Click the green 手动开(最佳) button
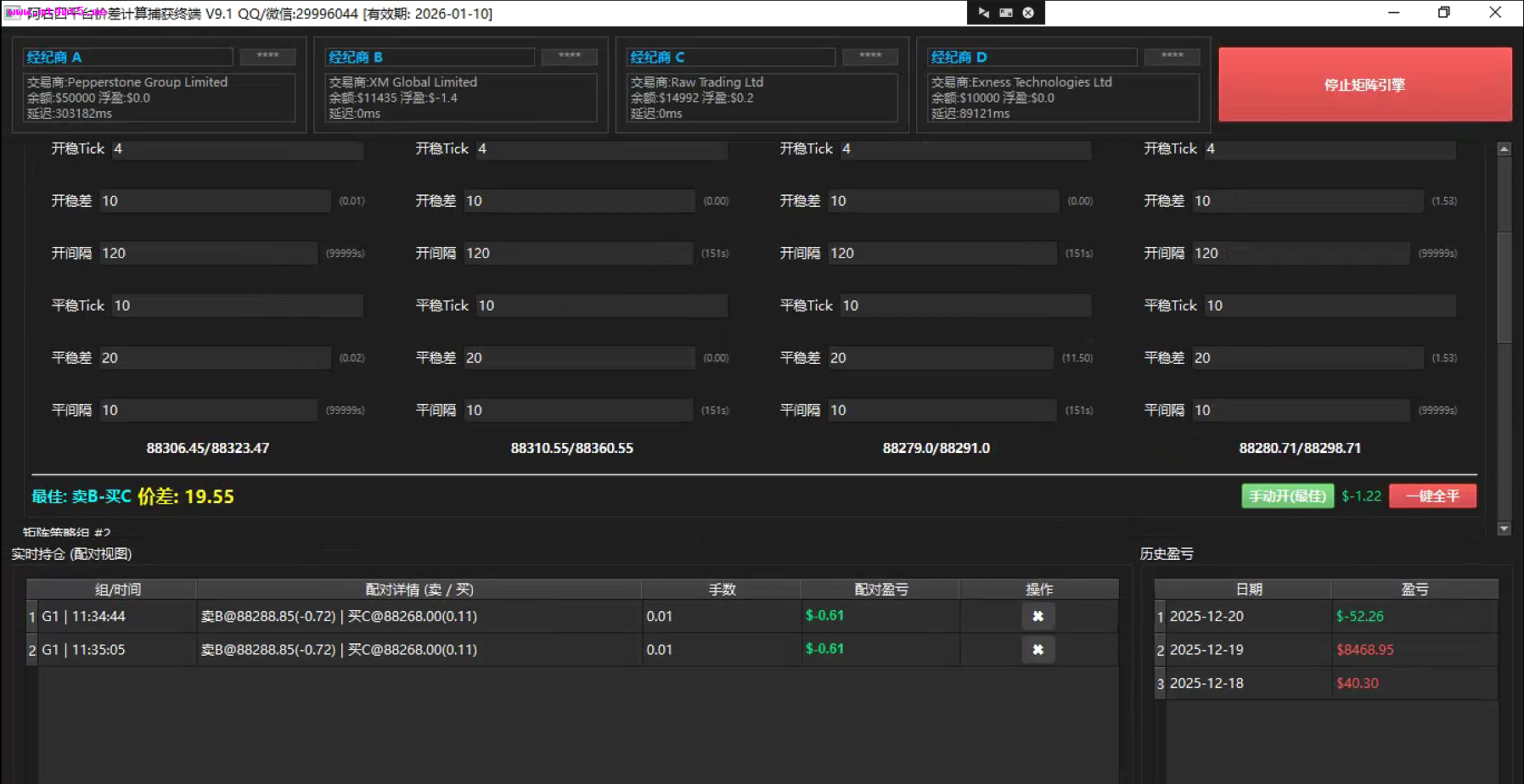This screenshot has height=784, width=1524. pos(1287,496)
